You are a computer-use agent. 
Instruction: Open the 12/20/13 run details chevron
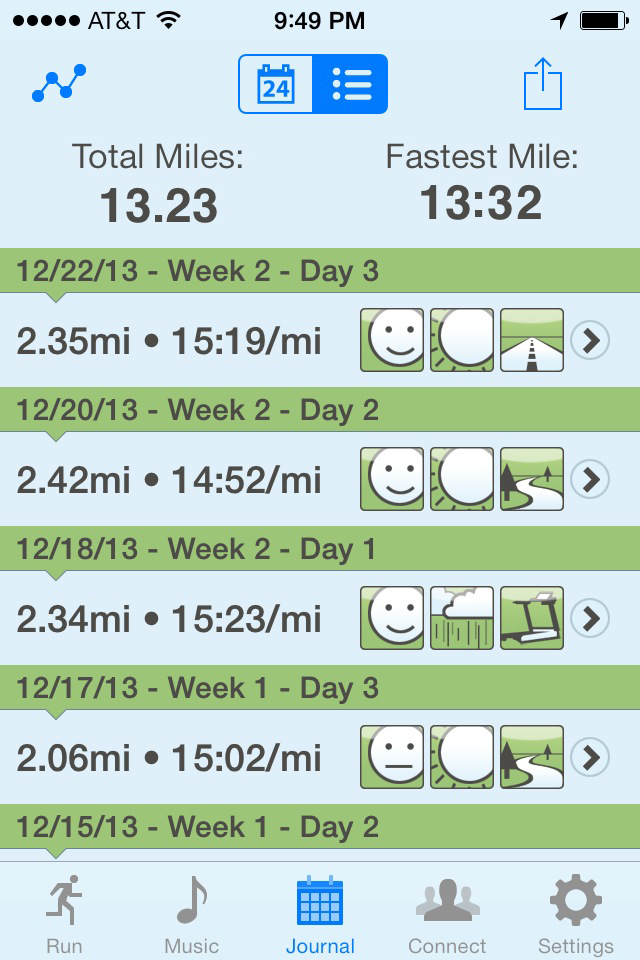(590, 479)
